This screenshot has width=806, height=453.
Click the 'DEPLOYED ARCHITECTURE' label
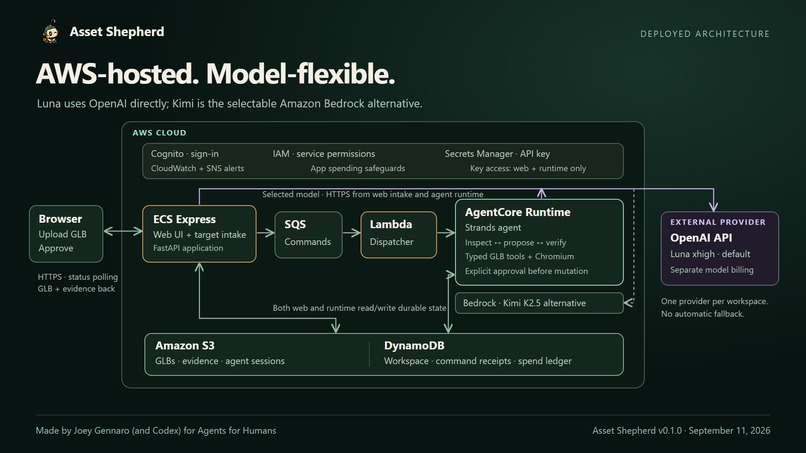coord(705,34)
